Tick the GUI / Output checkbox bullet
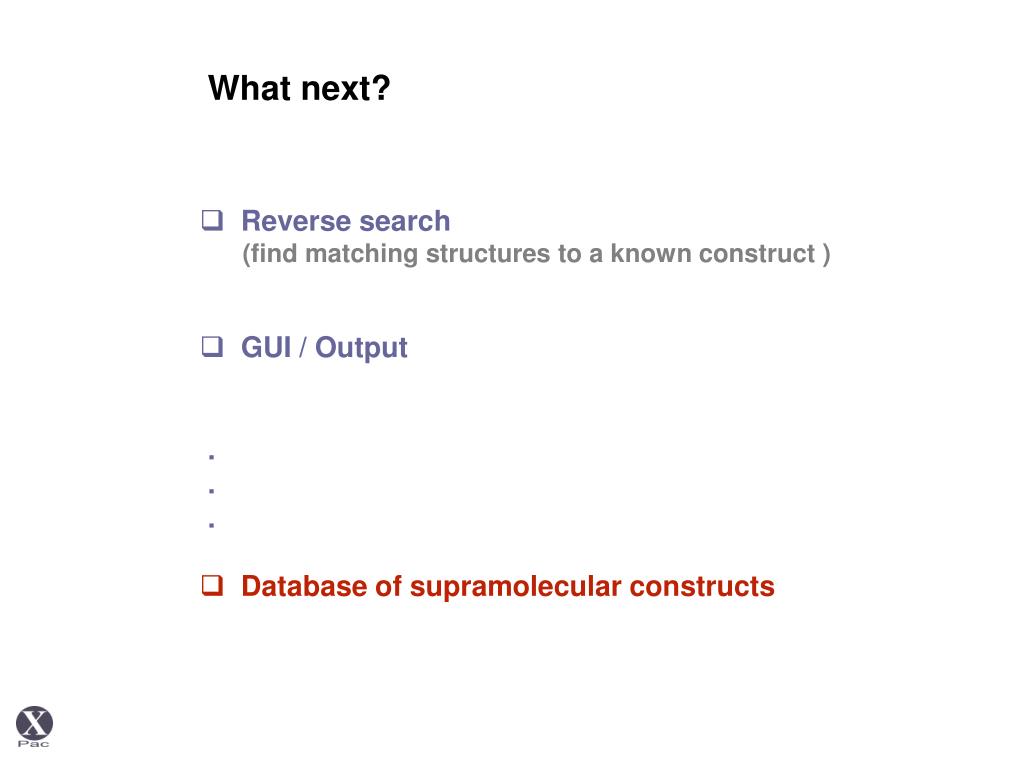Viewport: 1024px width, 768px height. pyautogui.click(x=212, y=348)
